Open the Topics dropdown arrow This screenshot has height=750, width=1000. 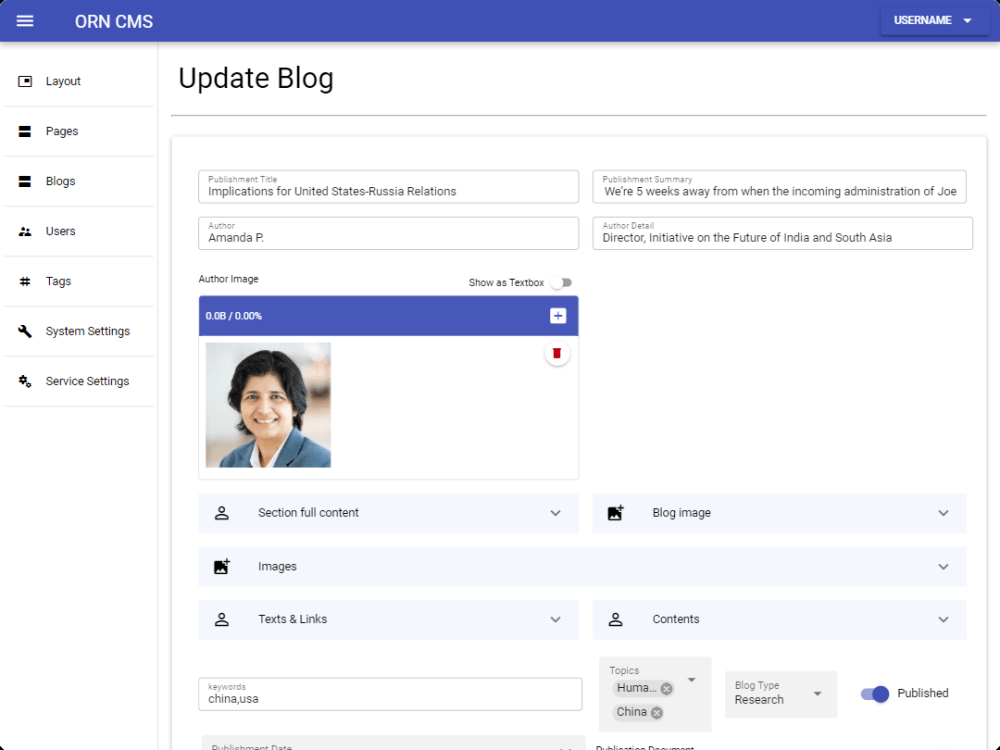point(691,680)
